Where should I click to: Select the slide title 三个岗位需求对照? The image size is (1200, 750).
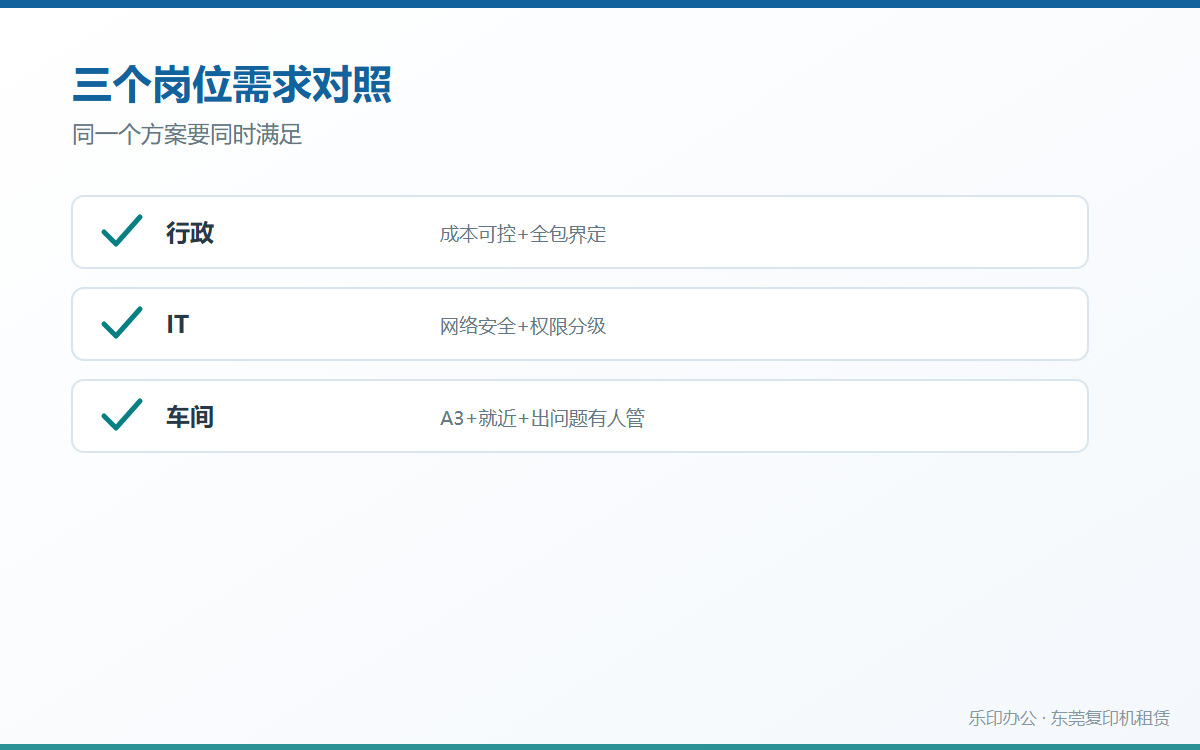tap(232, 85)
